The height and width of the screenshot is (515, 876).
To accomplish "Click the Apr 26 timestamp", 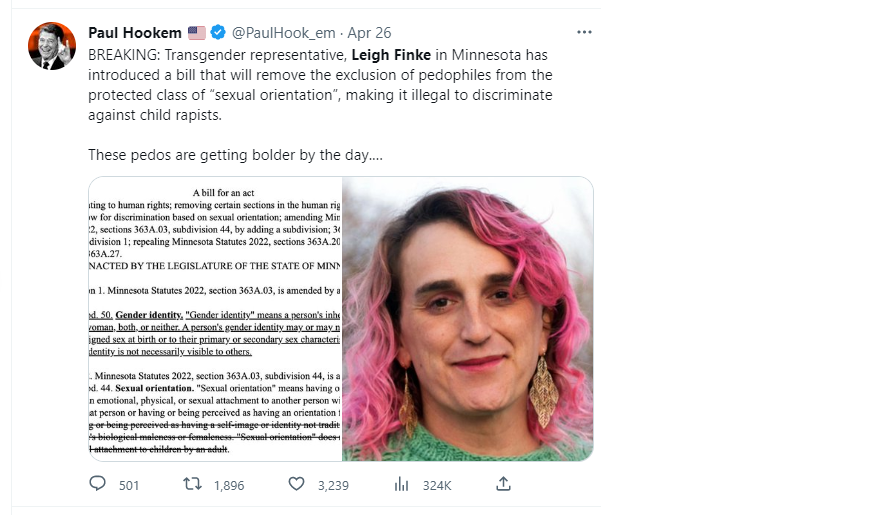I will (369, 33).
